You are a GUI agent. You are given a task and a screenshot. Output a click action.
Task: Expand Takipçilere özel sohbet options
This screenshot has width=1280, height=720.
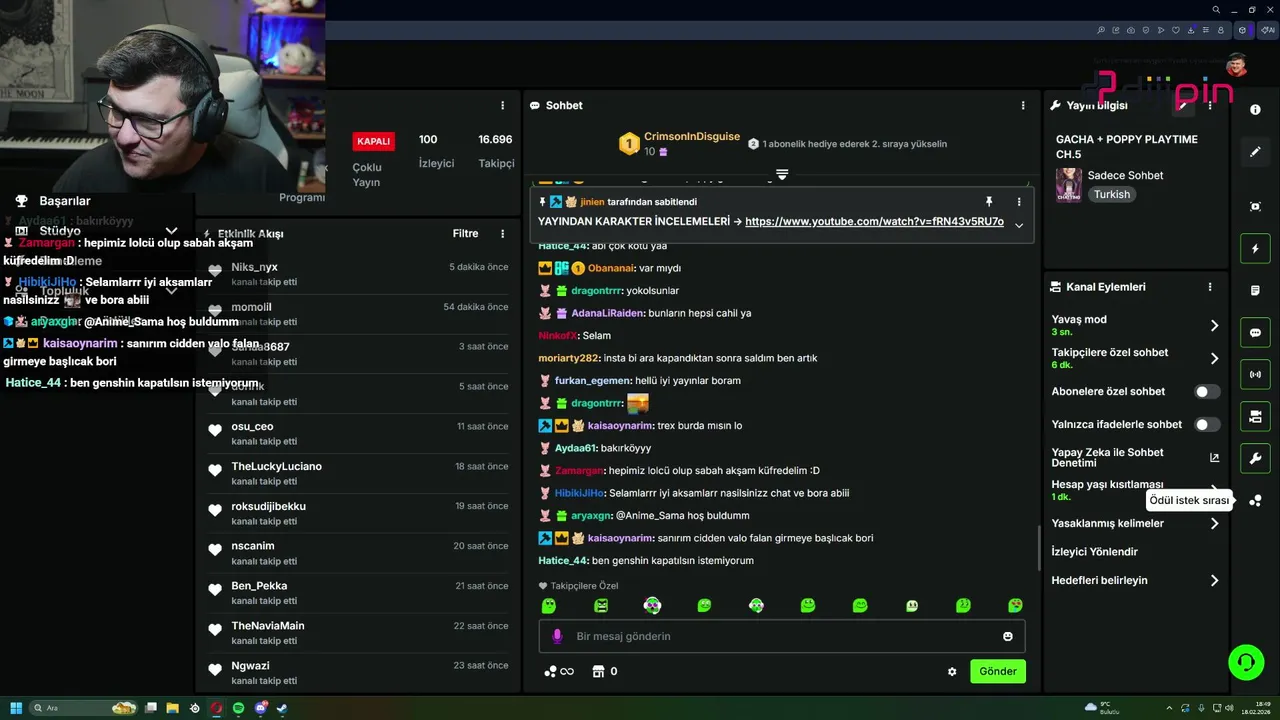pyautogui.click(x=1214, y=358)
